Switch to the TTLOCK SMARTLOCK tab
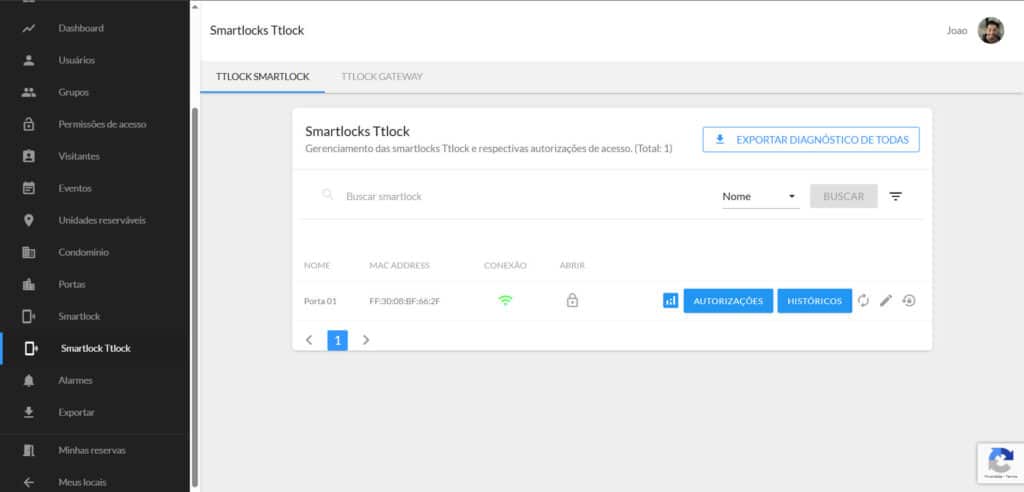Screen dimensions: 1024x492 [x=263, y=76]
